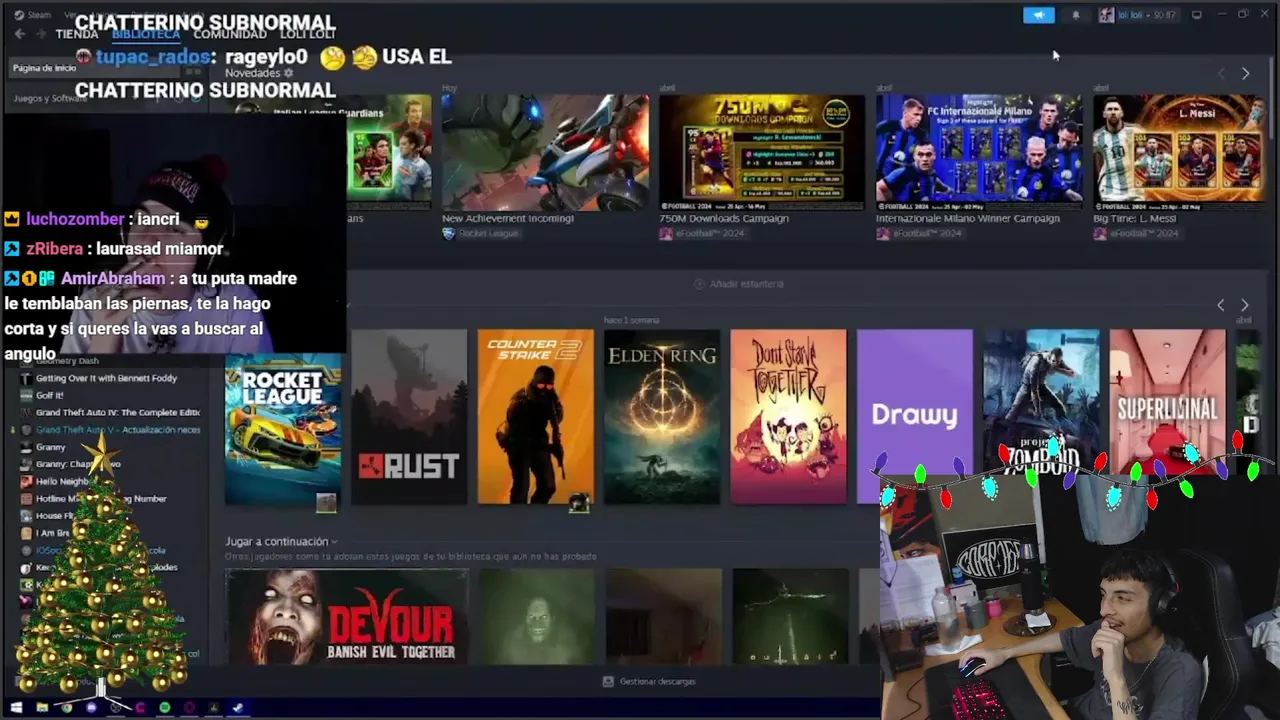Click Añadir estantería

(739, 284)
